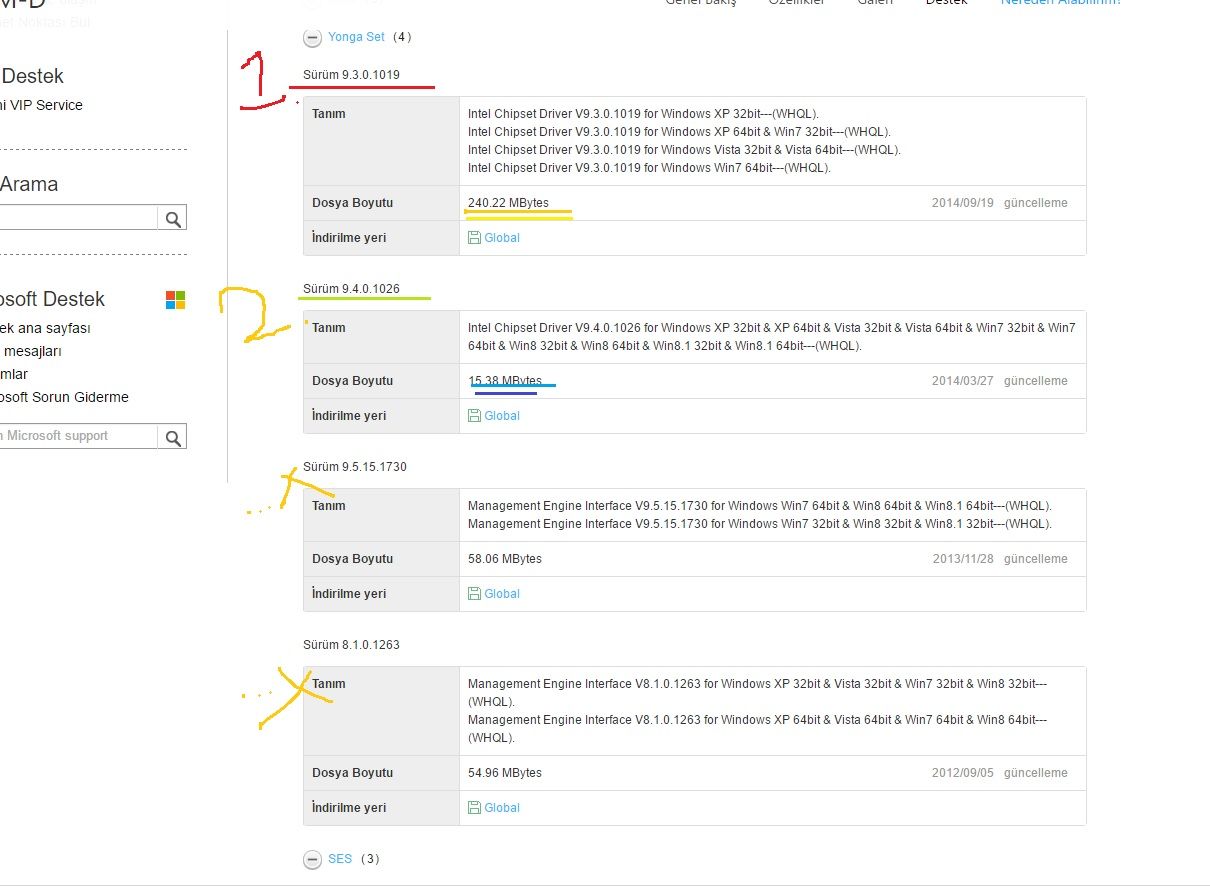
Task: Click the Windows XP 32bit V9.3.0.1019 description line
Action: 643,114
